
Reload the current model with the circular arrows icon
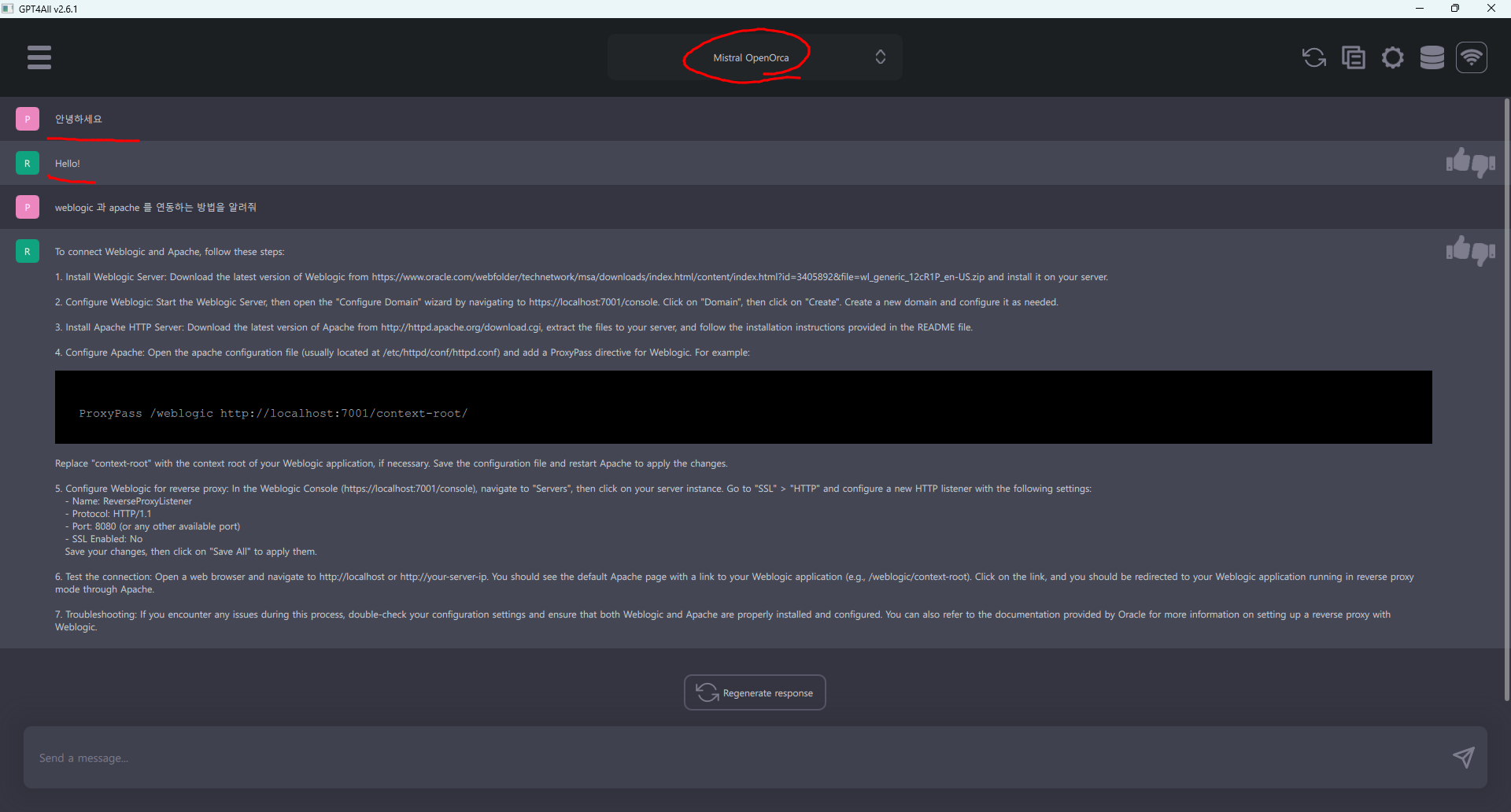tap(1313, 57)
